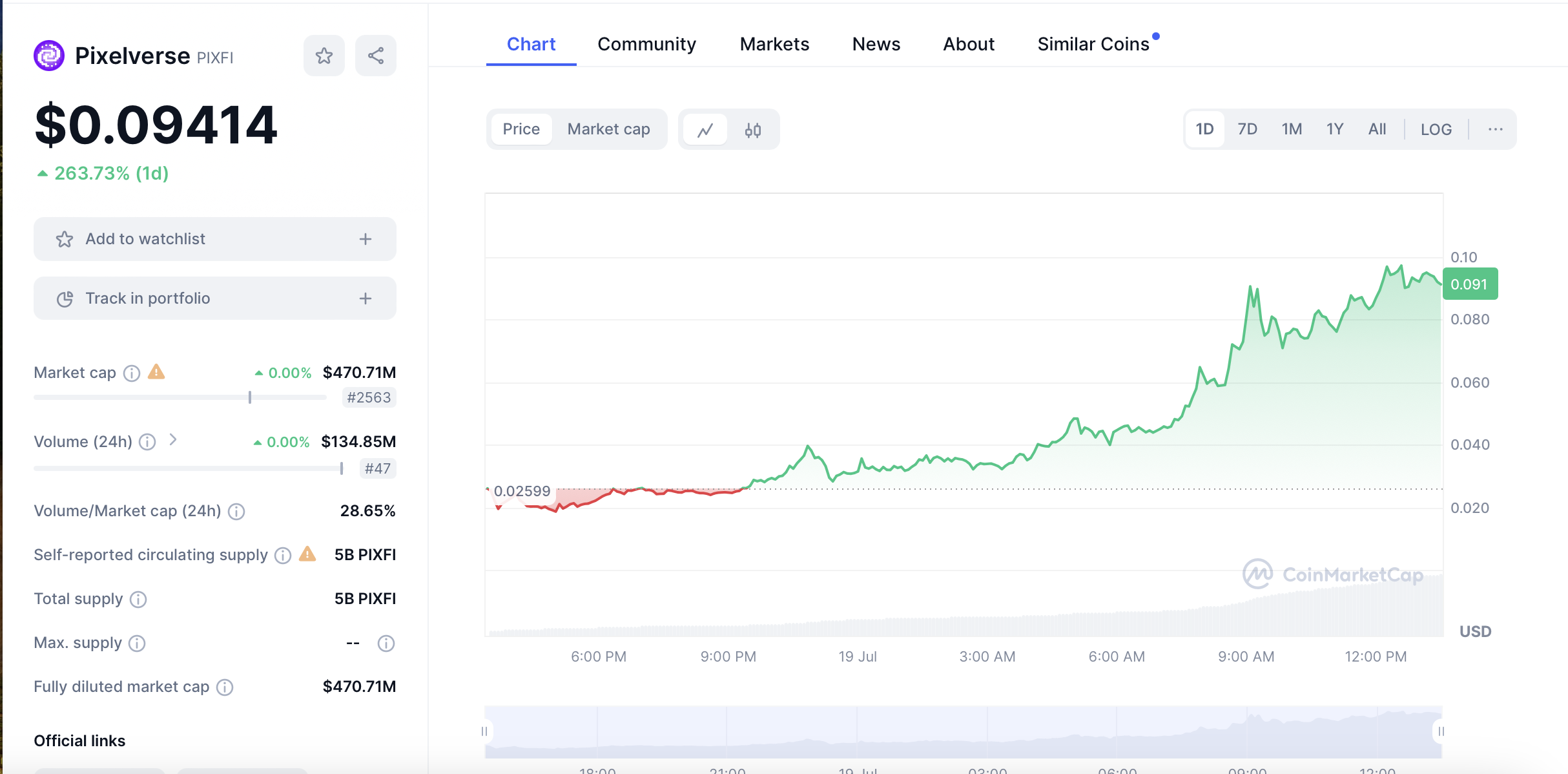Click info icon beside Fully diluted market cap
Image resolution: width=1568 pixels, height=774 pixels.
225,687
